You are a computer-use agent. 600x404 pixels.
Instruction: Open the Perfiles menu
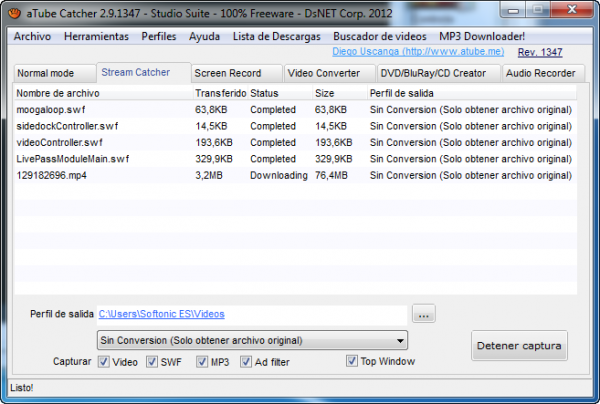[159, 36]
